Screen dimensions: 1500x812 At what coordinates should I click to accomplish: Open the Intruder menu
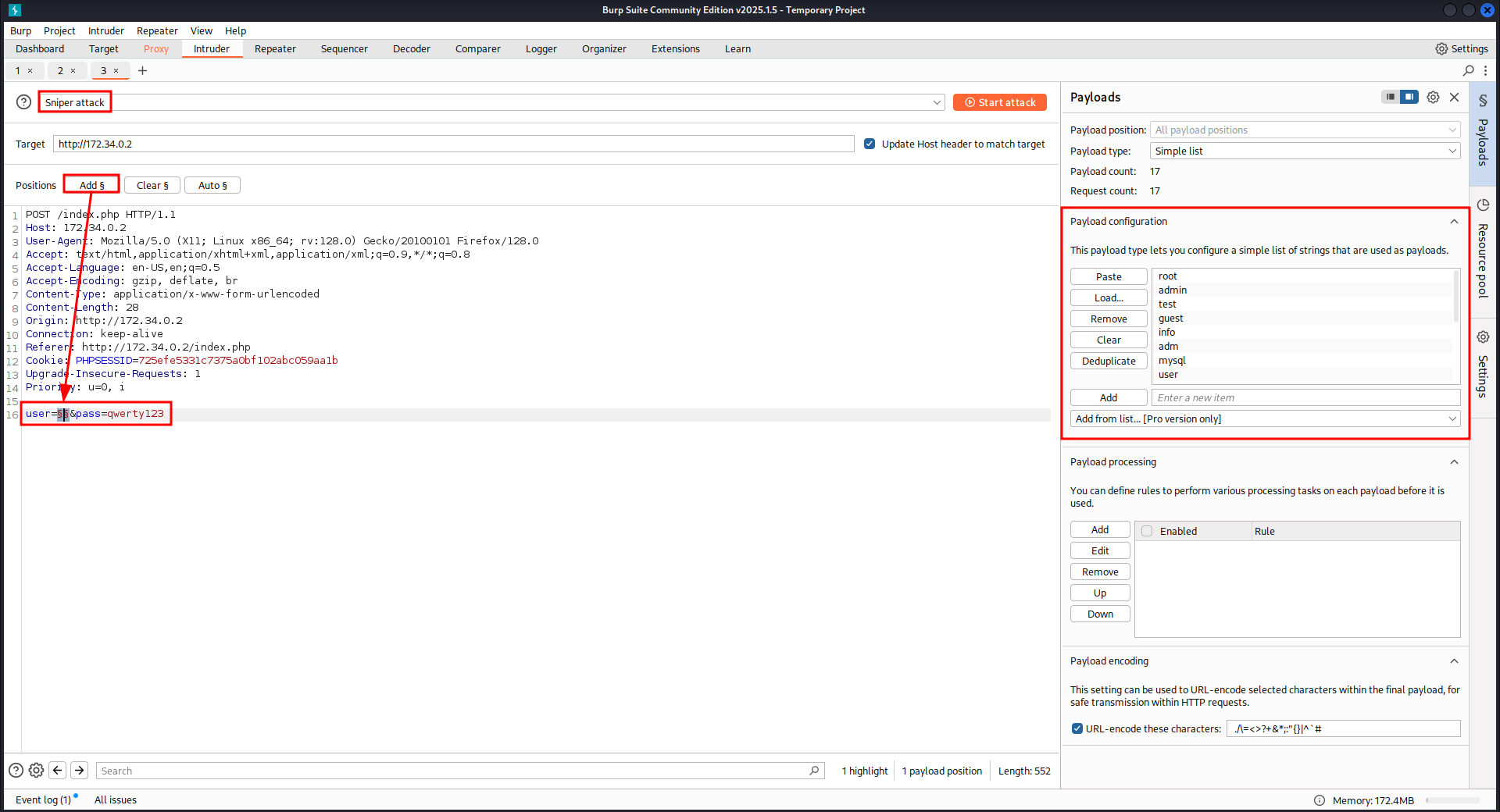click(106, 30)
